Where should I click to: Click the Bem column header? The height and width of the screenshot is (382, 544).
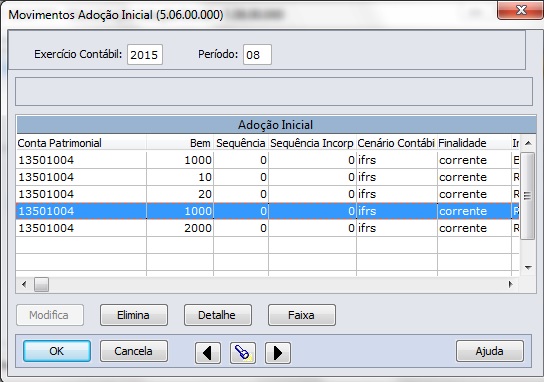pos(180,143)
